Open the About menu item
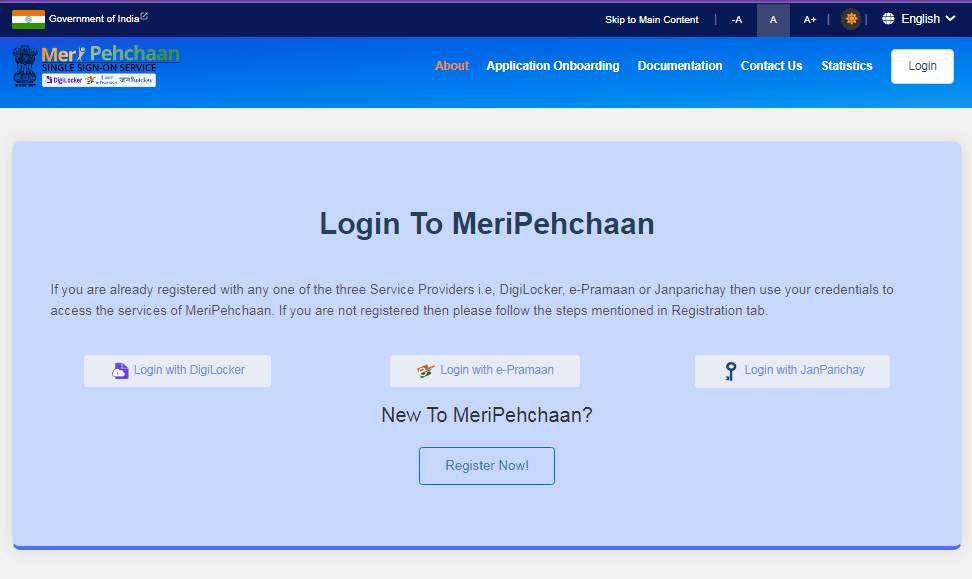This screenshot has height=579, width=972. pos(452,66)
